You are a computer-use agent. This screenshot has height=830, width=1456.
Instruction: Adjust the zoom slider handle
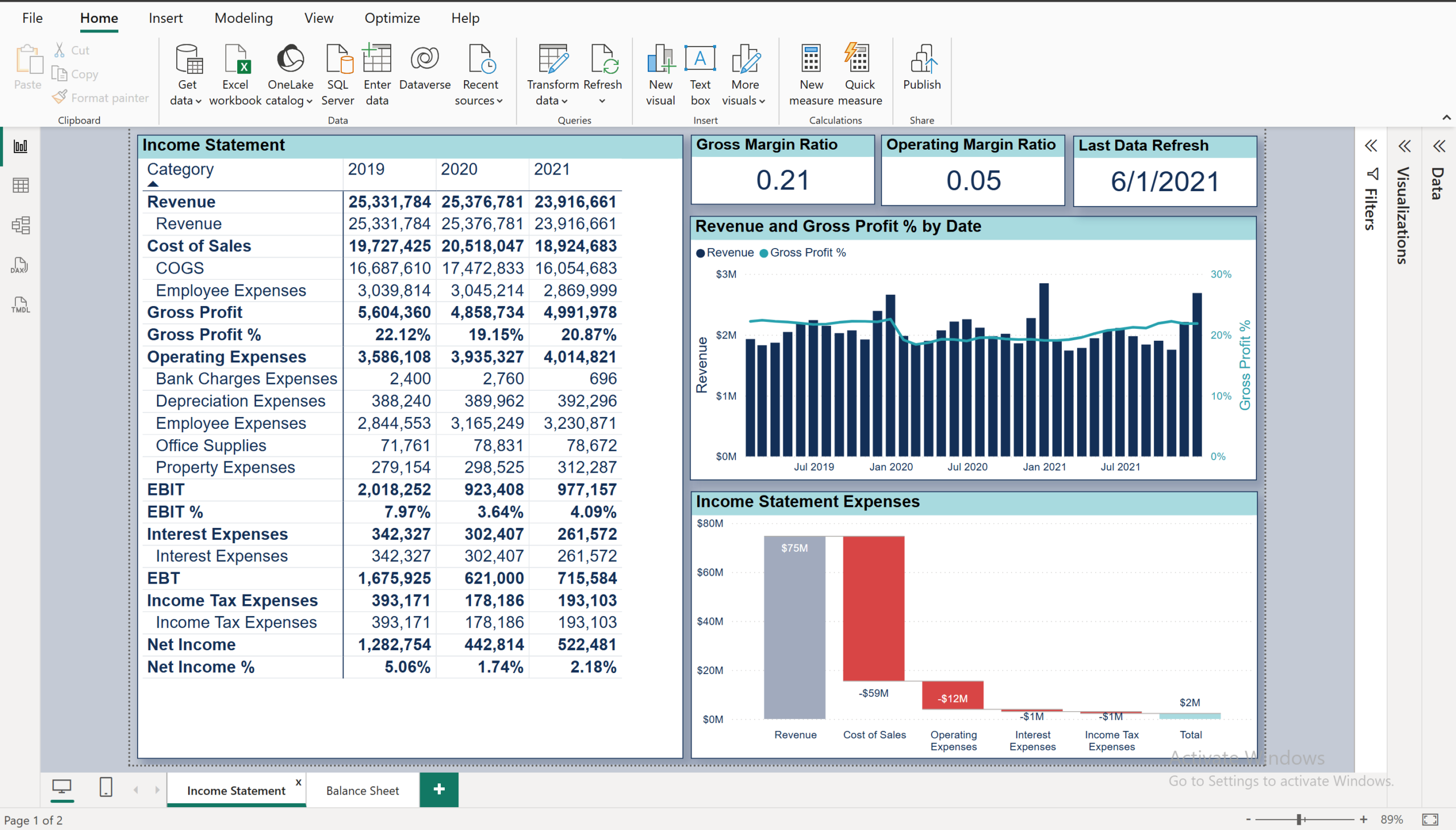click(x=1299, y=820)
